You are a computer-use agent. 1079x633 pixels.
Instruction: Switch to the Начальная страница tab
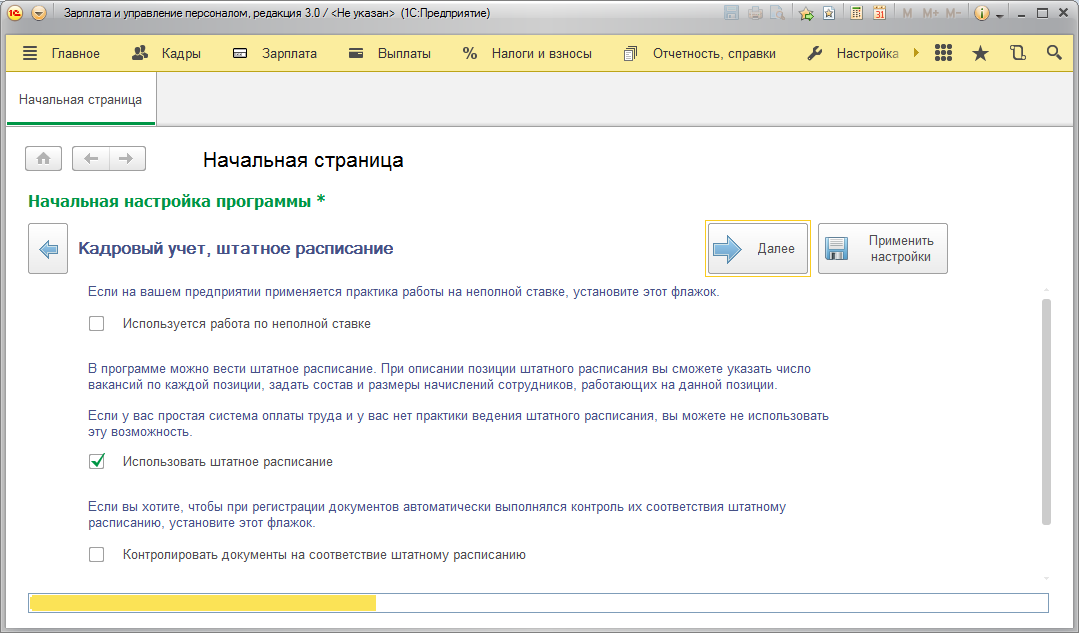tap(81, 100)
